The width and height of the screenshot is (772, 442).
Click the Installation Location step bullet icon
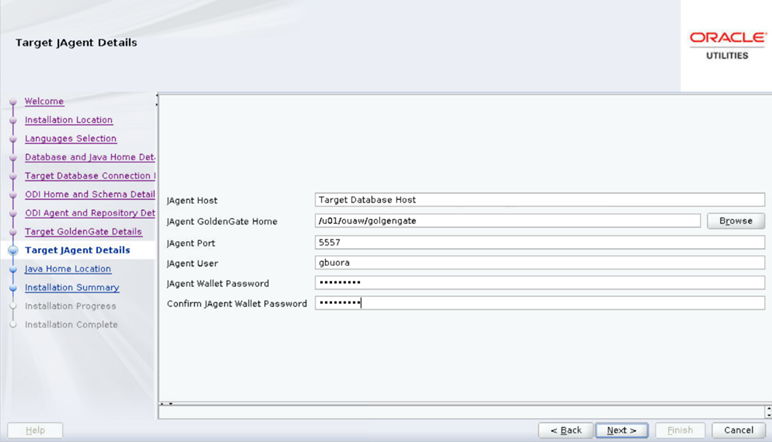coord(13,121)
